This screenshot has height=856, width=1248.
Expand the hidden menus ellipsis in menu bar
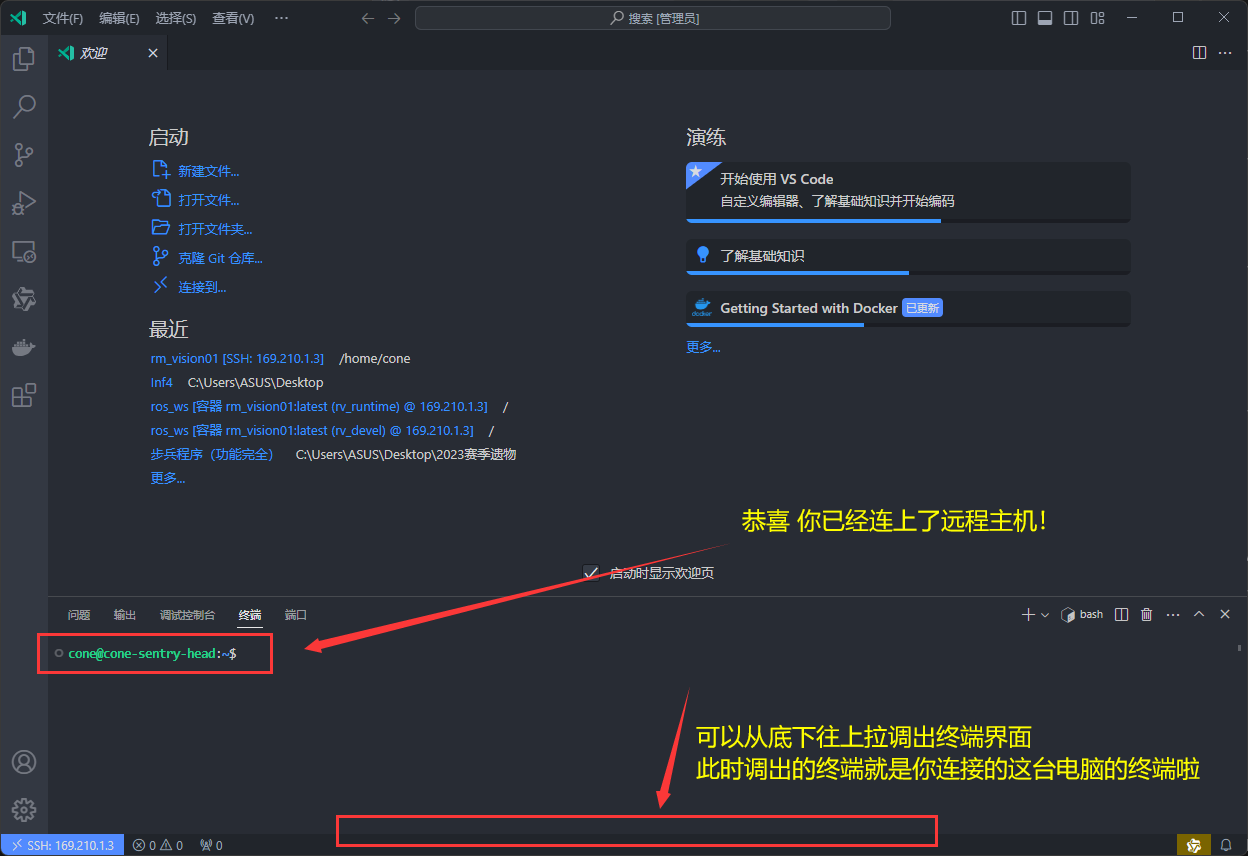pyautogui.click(x=281, y=18)
